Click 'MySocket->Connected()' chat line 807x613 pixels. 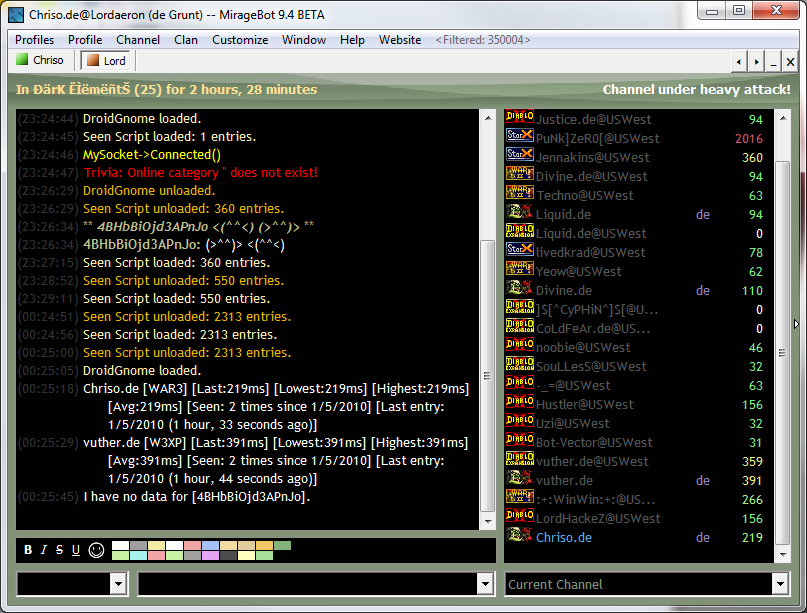click(x=152, y=154)
